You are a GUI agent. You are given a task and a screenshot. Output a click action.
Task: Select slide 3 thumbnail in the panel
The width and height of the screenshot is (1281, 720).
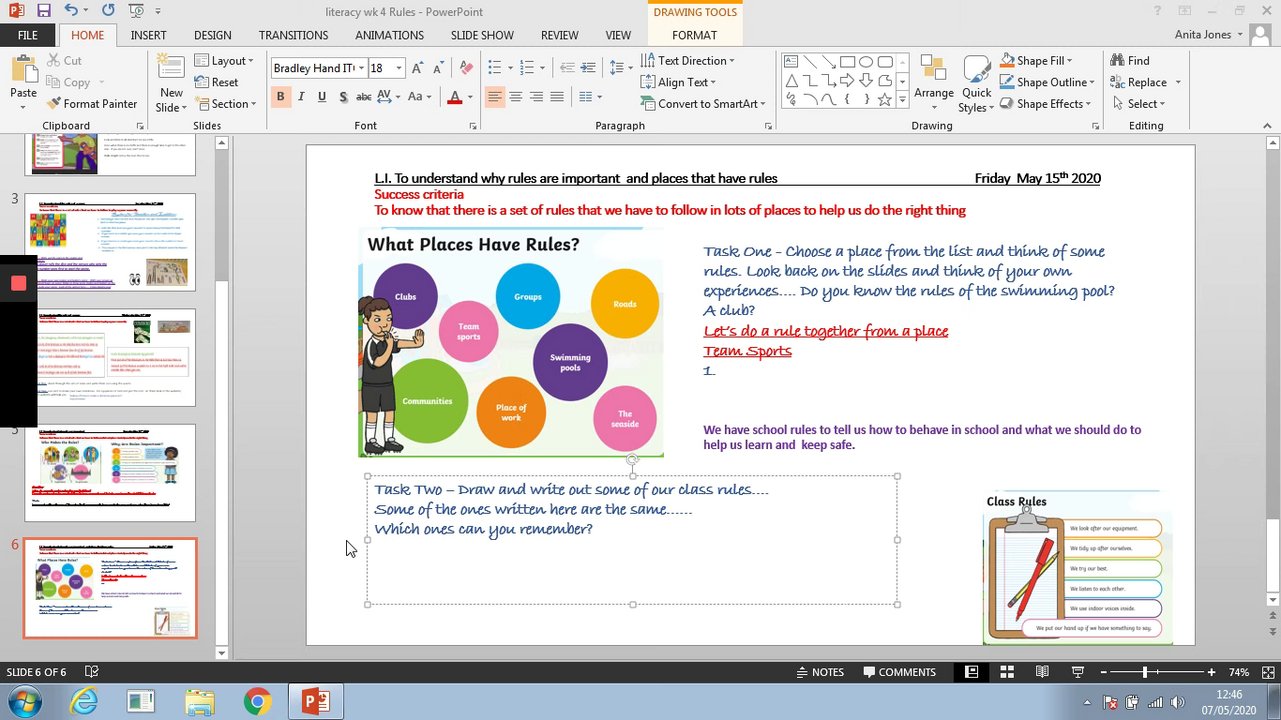[110, 242]
